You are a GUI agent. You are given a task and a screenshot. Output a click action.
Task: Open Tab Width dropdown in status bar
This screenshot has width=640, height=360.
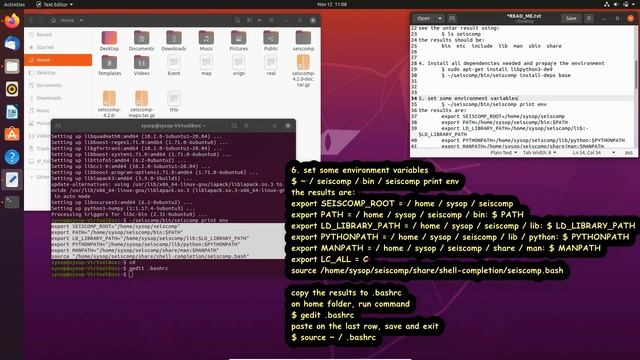(x=540, y=153)
